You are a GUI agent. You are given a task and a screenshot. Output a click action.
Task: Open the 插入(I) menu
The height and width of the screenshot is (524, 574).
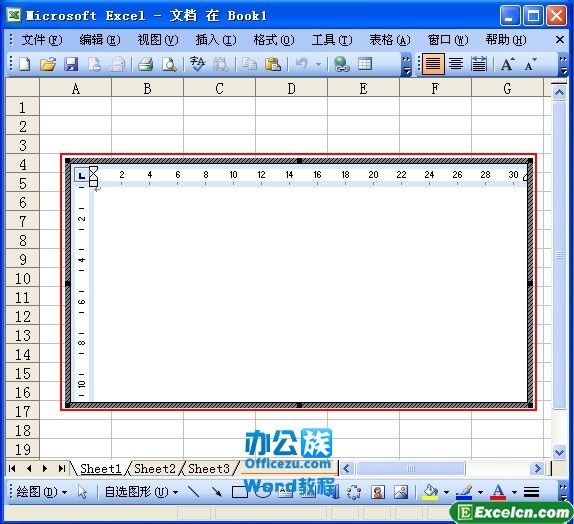216,40
